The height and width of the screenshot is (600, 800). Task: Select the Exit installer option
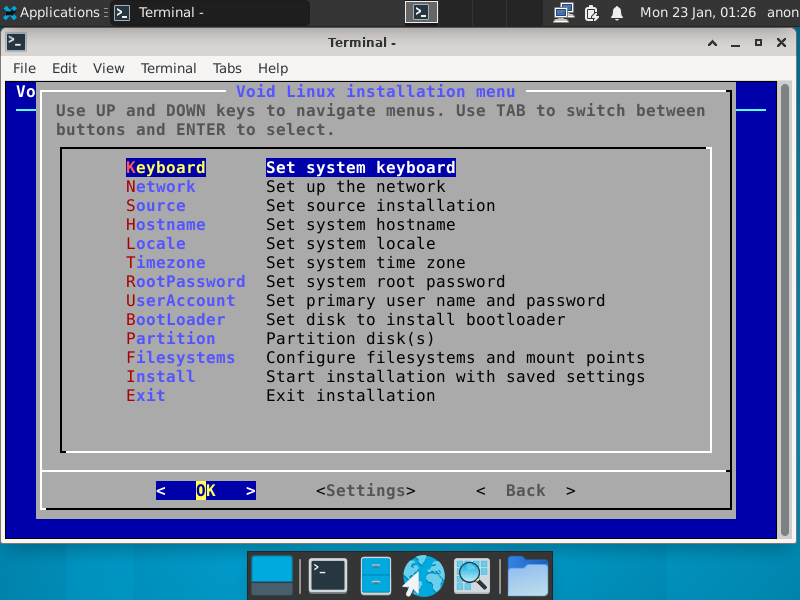[x=146, y=395]
